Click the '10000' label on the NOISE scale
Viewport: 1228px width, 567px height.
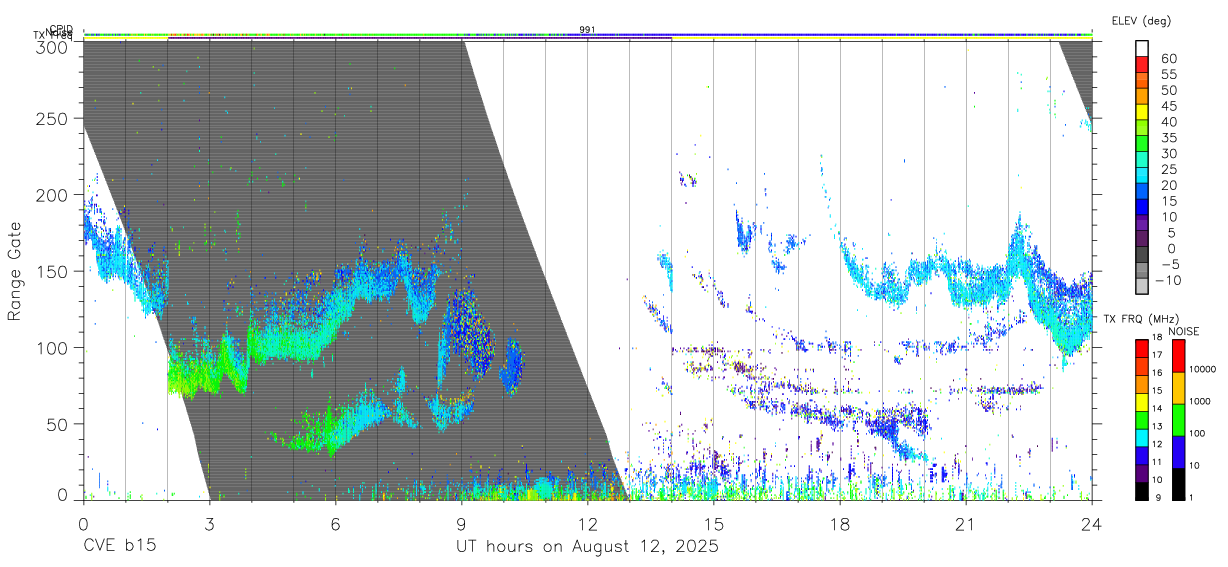tap(1204, 369)
